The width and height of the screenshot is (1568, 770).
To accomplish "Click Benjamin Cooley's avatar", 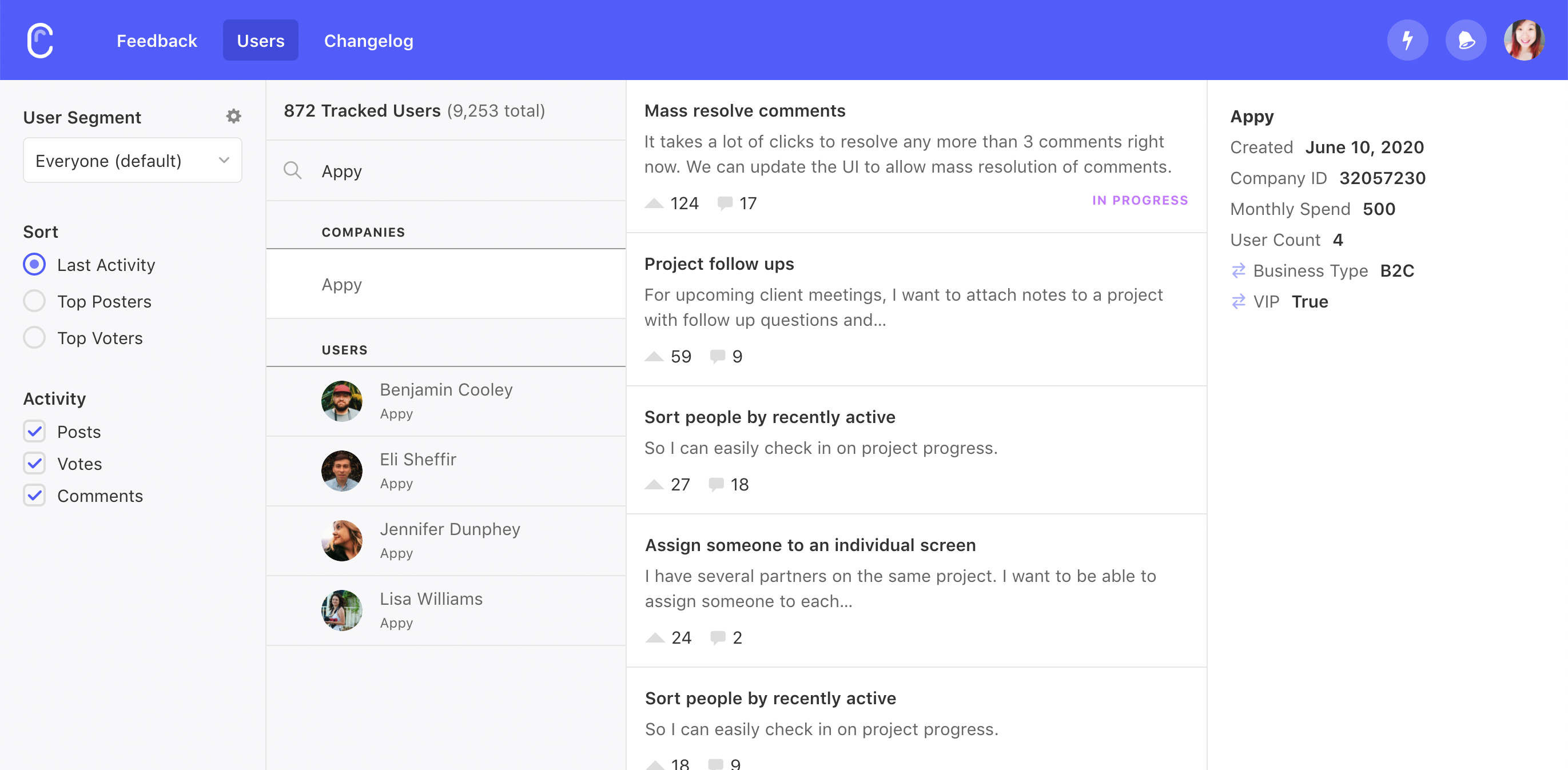I will [x=341, y=401].
